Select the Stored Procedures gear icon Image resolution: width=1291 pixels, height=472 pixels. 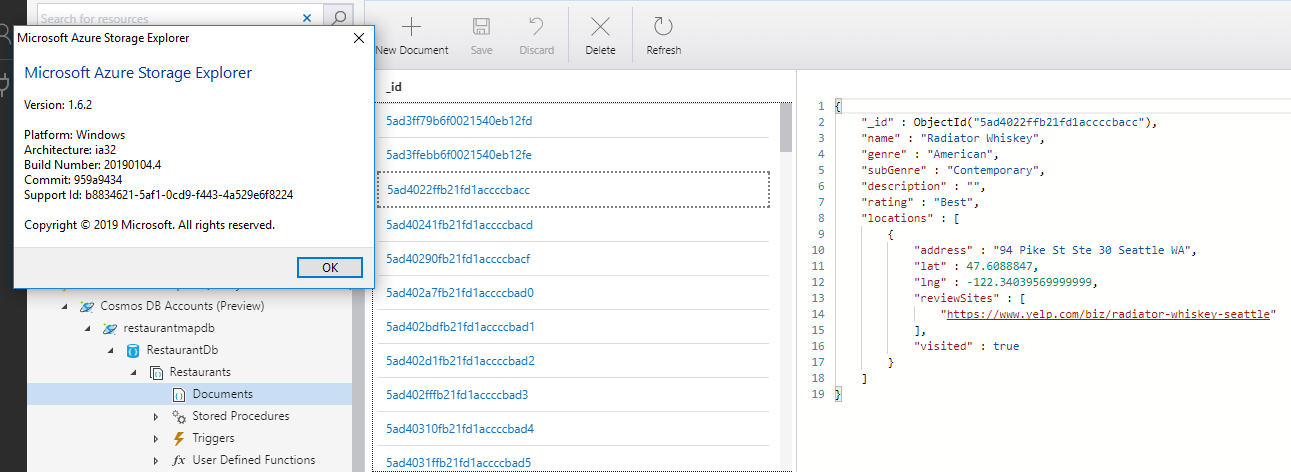179,416
